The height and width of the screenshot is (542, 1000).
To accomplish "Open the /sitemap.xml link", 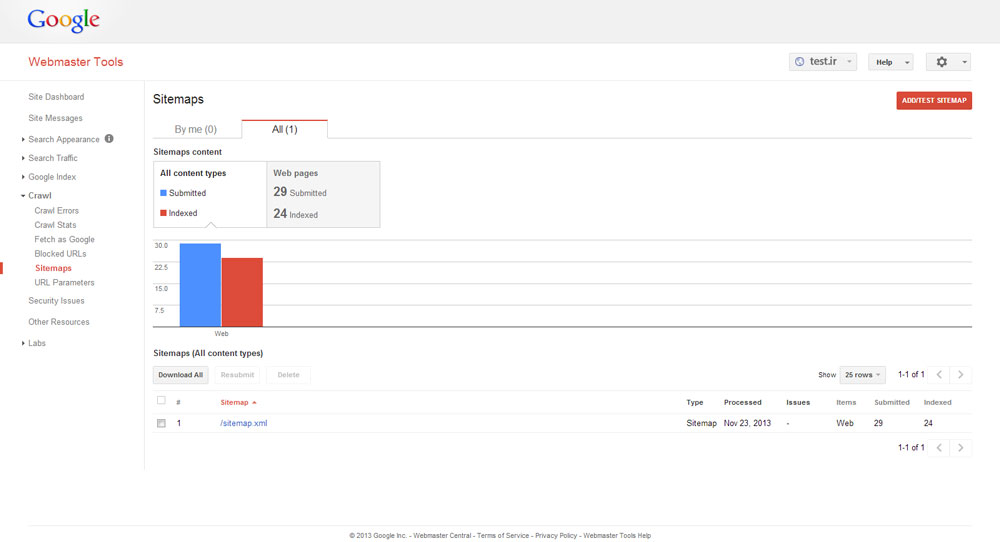I will pos(244,423).
